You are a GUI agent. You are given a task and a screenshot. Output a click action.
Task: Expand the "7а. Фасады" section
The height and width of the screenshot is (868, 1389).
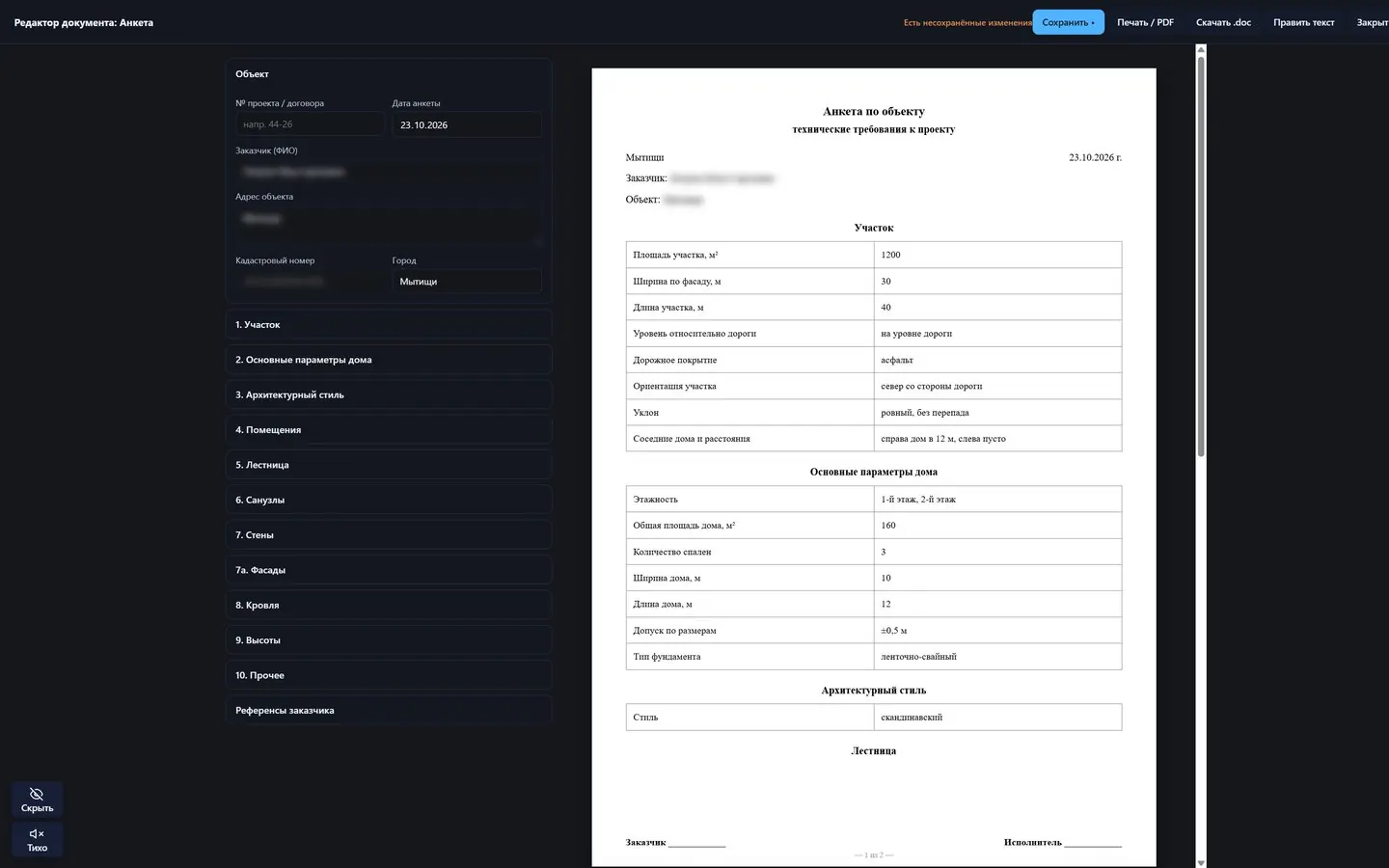[x=389, y=570]
